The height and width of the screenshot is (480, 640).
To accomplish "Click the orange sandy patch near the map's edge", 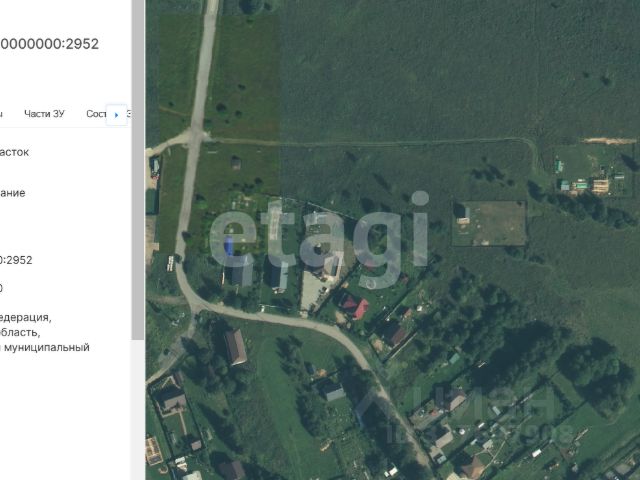I will coord(609,141).
